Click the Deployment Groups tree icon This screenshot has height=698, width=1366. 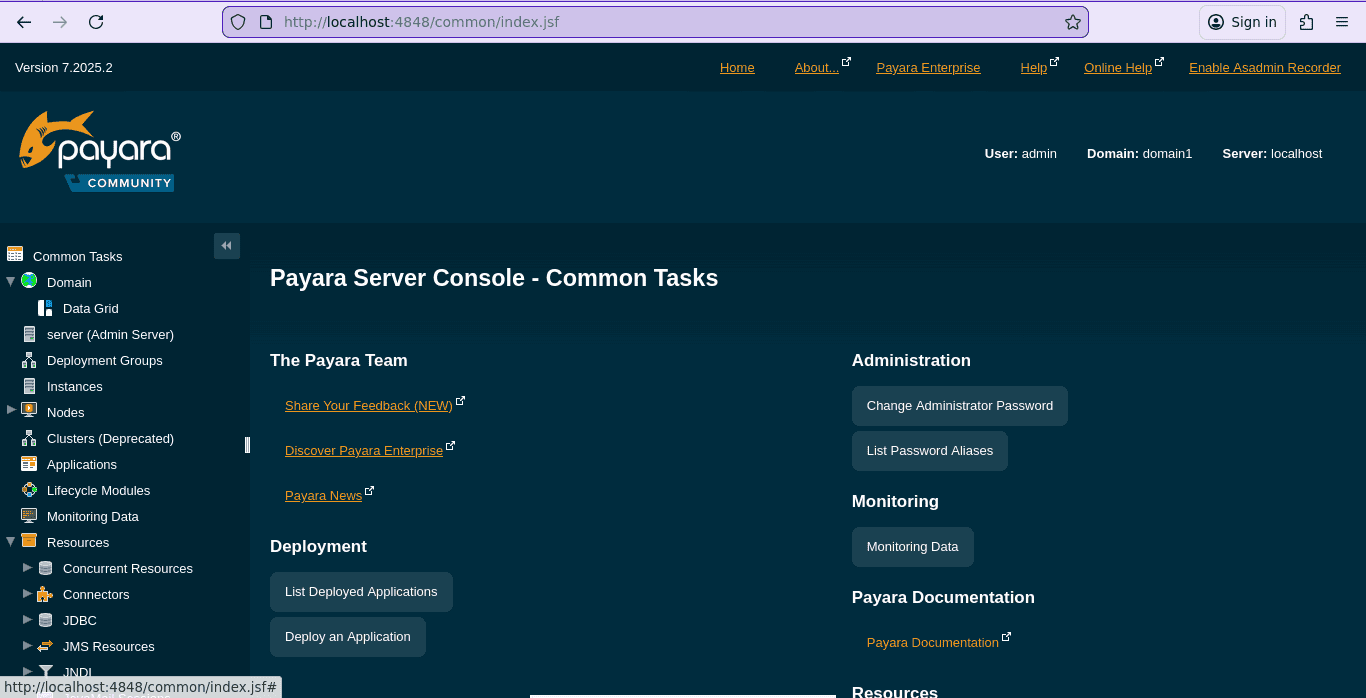pyautogui.click(x=29, y=360)
